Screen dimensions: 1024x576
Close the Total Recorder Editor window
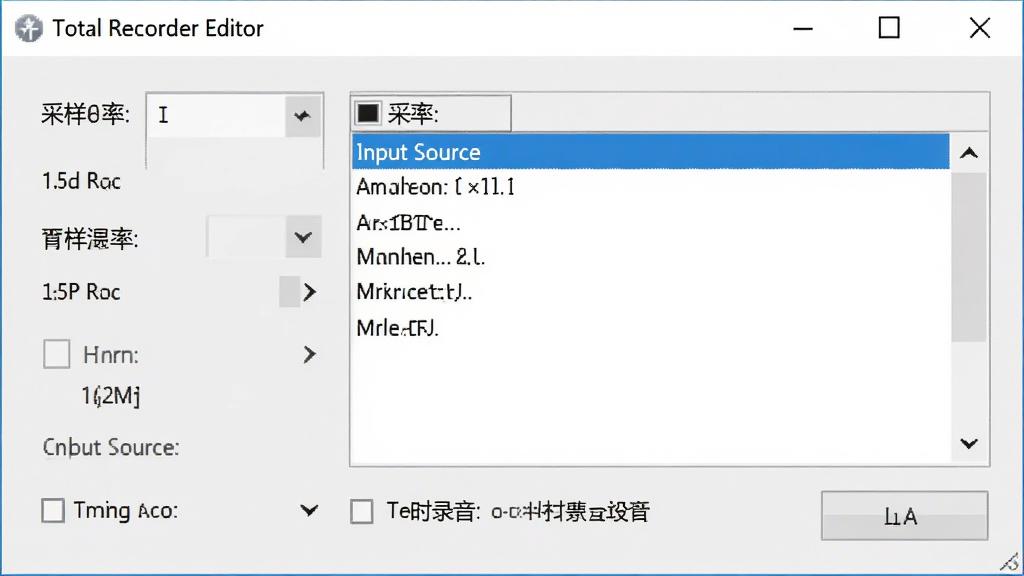click(x=980, y=29)
